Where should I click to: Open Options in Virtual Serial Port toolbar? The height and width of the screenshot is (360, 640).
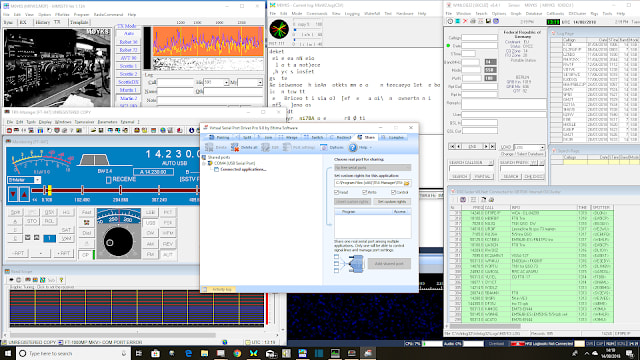[332, 147]
